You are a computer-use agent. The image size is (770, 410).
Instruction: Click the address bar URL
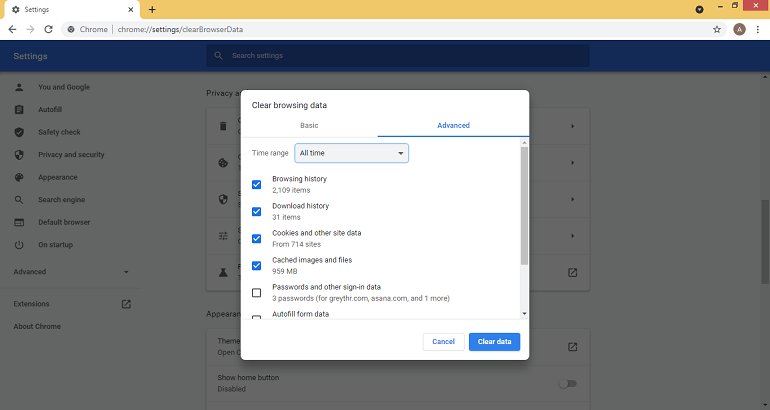click(x=180, y=29)
